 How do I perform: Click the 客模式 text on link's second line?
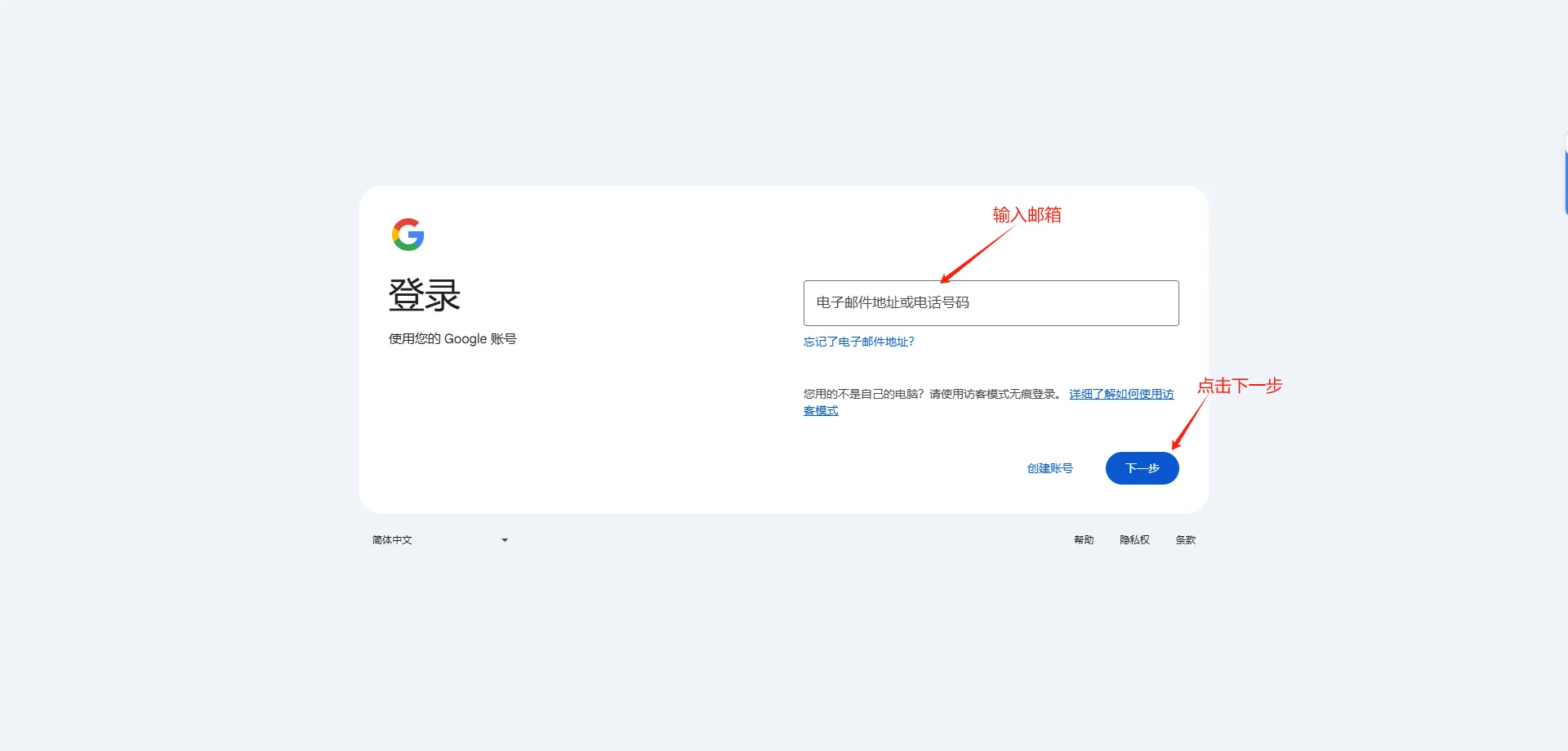pyautogui.click(x=821, y=411)
